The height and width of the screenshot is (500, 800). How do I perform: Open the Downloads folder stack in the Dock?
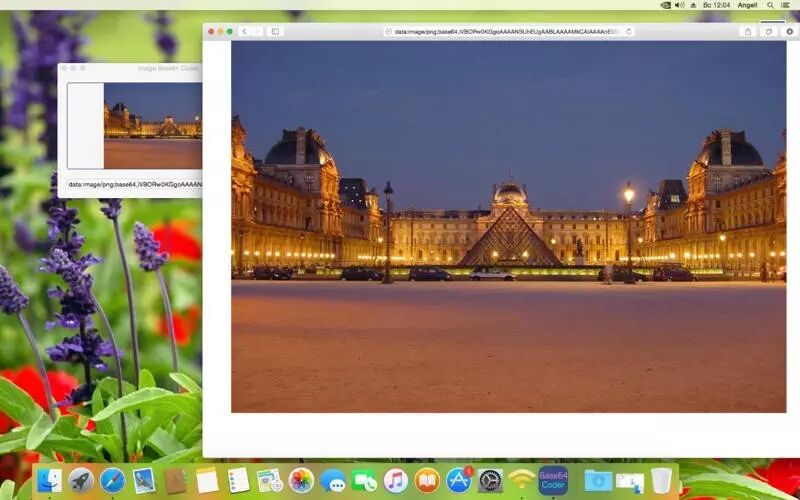[x=598, y=481]
